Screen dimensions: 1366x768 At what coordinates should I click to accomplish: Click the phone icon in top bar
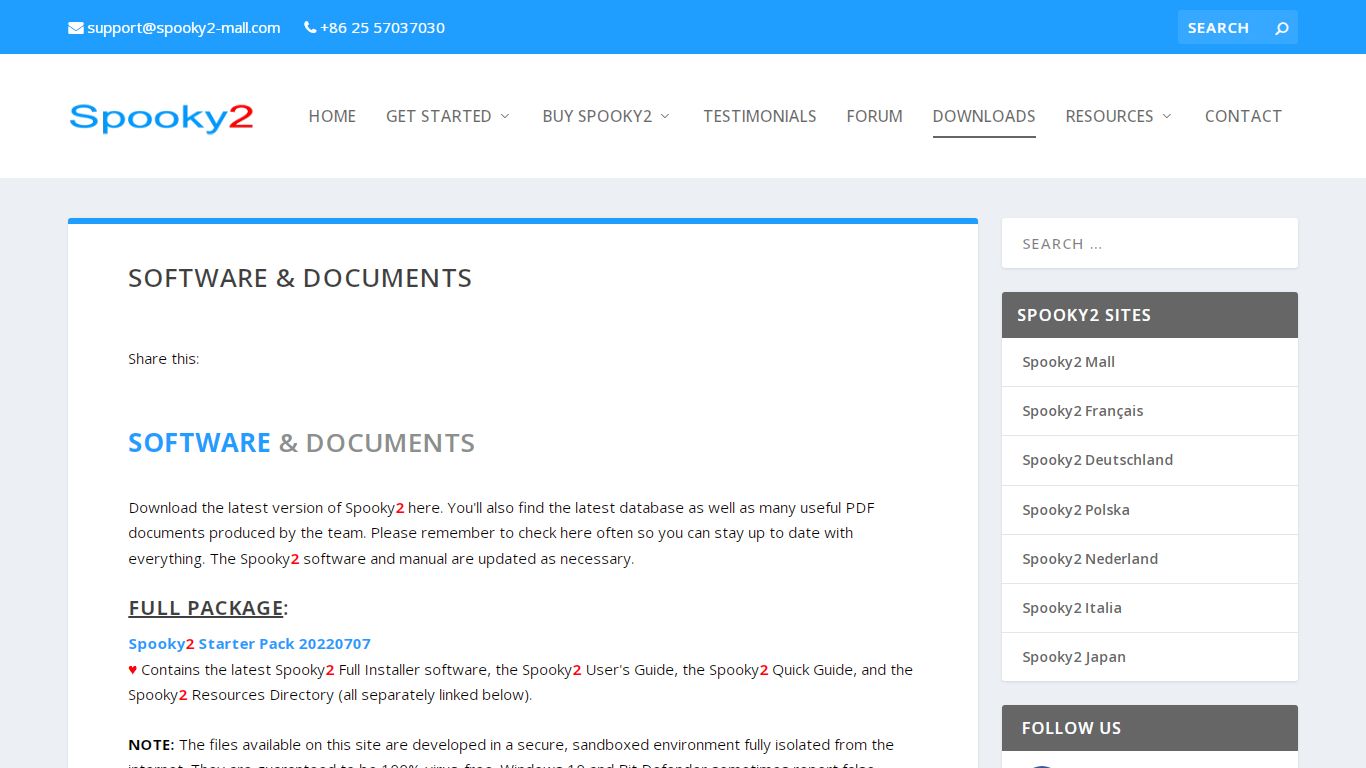click(x=310, y=28)
